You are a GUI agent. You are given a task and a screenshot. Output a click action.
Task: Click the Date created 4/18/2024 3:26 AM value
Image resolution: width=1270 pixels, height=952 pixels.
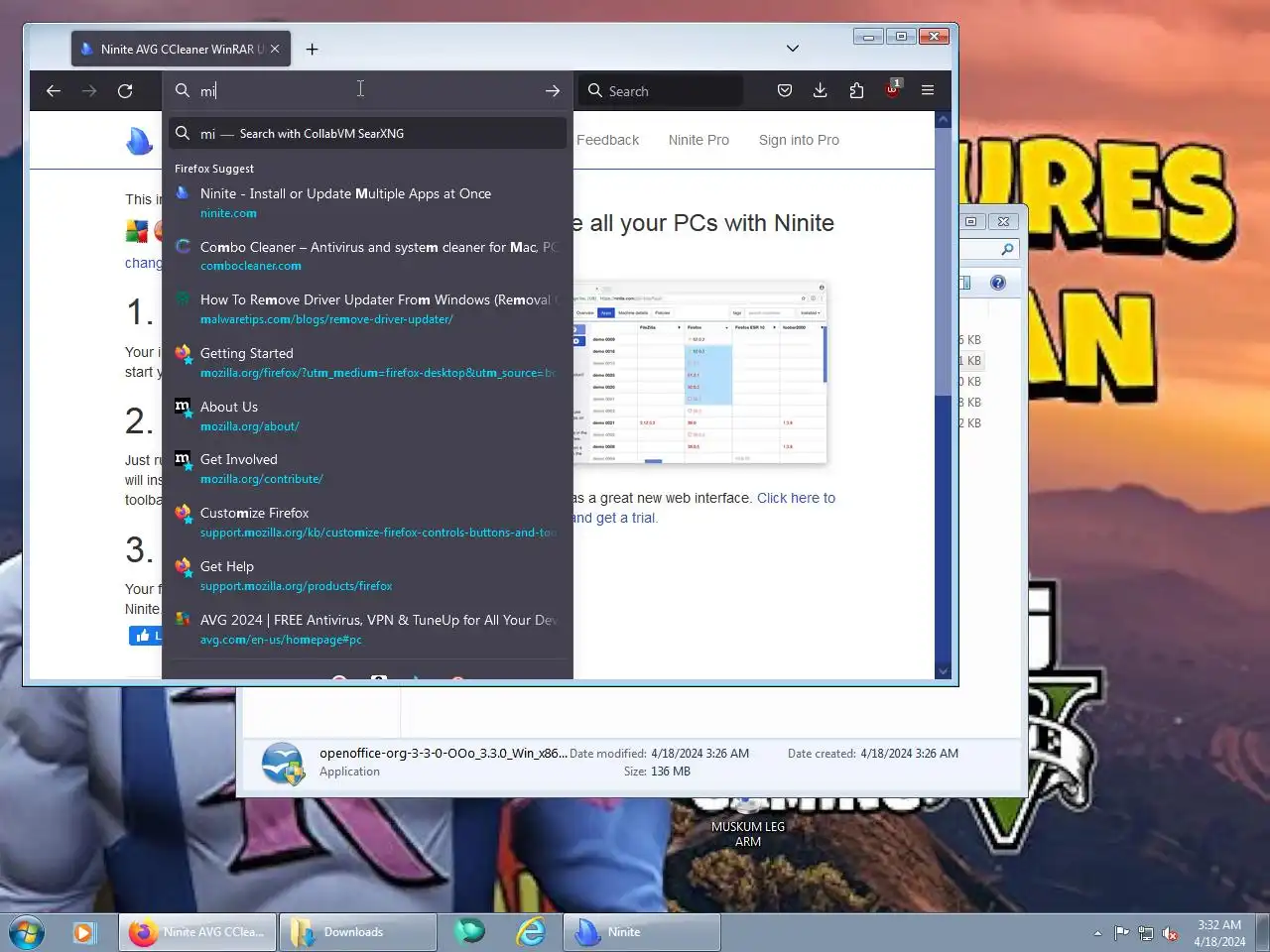(x=910, y=754)
